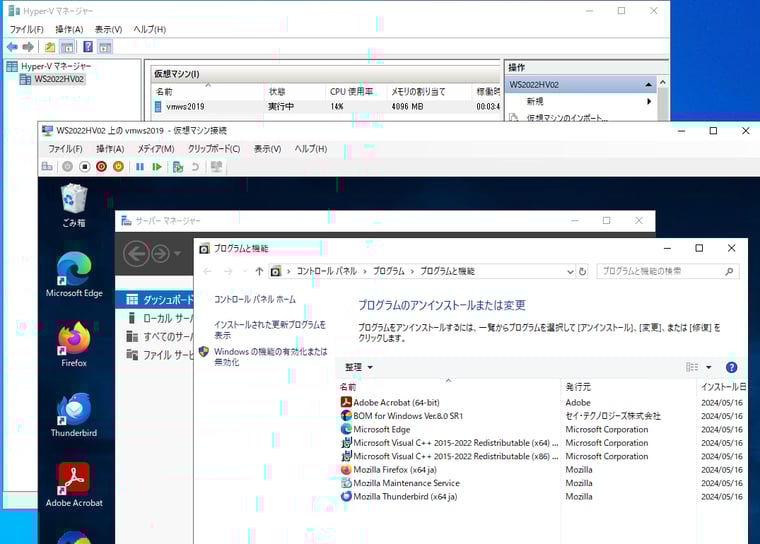
Task: Open the Recycle Bin desktop icon
Action: tap(74, 206)
